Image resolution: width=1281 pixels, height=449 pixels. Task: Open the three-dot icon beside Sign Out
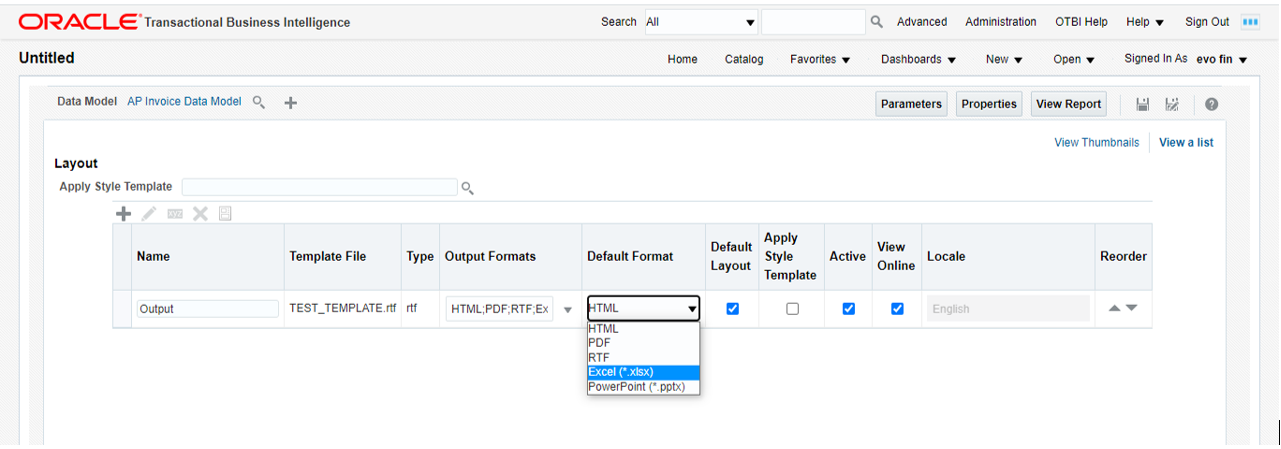pyautogui.click(x=1250, y=22)
